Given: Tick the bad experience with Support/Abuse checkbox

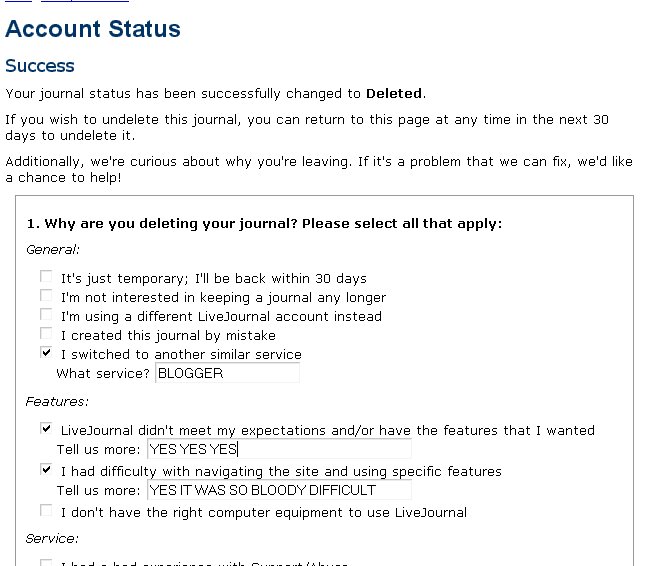Looking at the screenshot, I should pyautogui.click(x=46, y=563).
